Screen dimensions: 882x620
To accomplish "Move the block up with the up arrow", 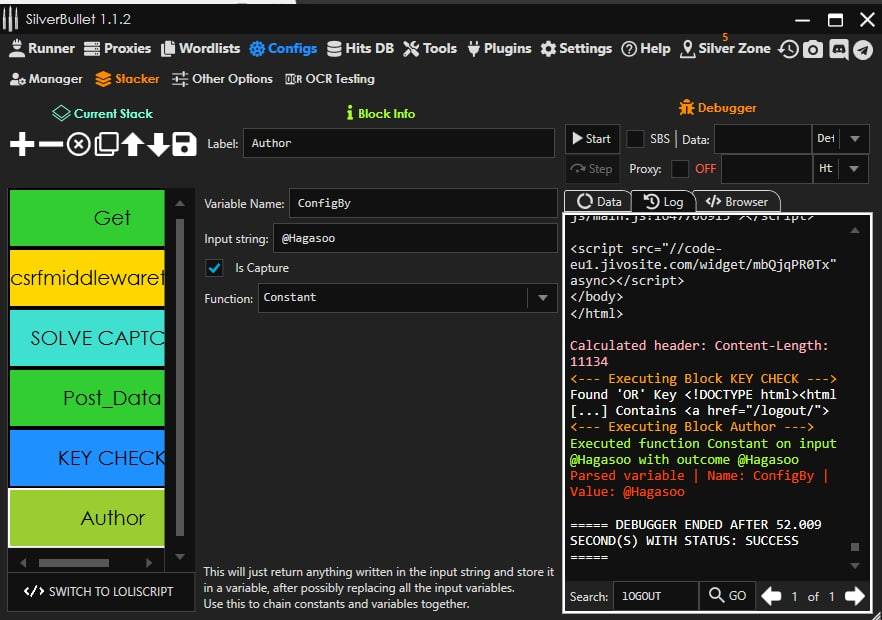I will tap(132, 145).
